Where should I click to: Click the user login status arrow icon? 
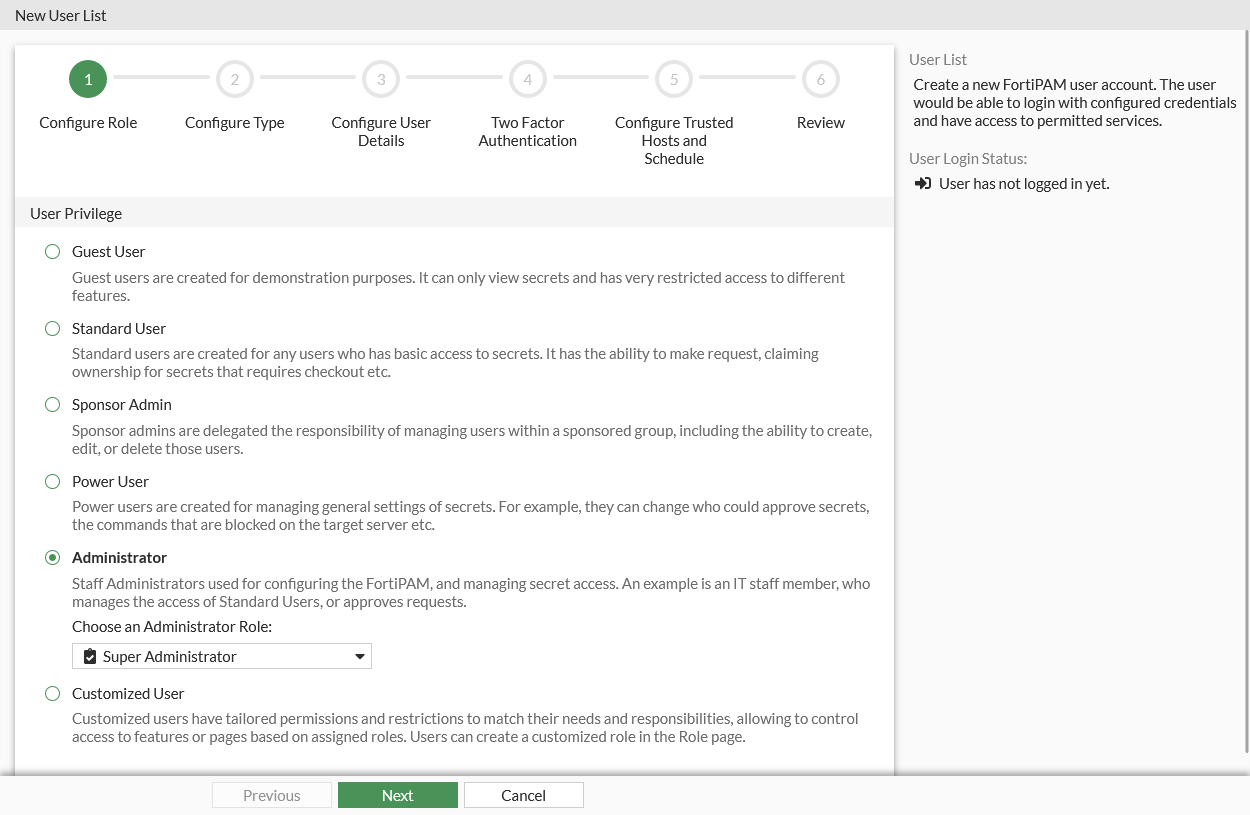(x=922, y=183)
